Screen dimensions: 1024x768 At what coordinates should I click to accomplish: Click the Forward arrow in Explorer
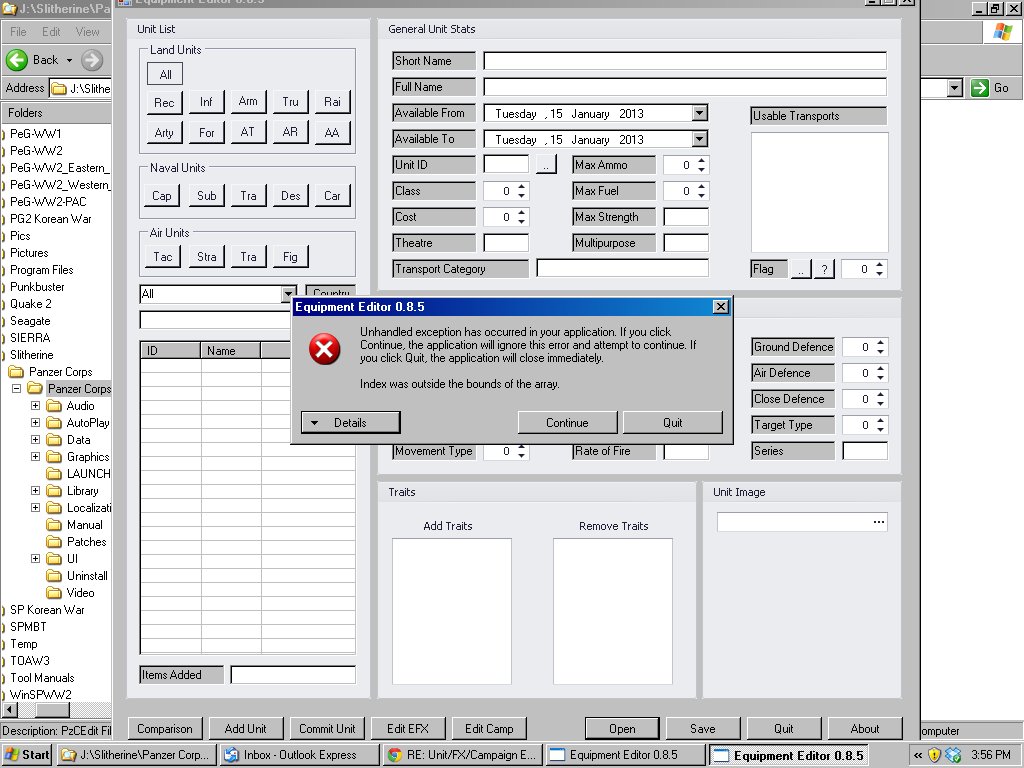click(x=92, y=60)
